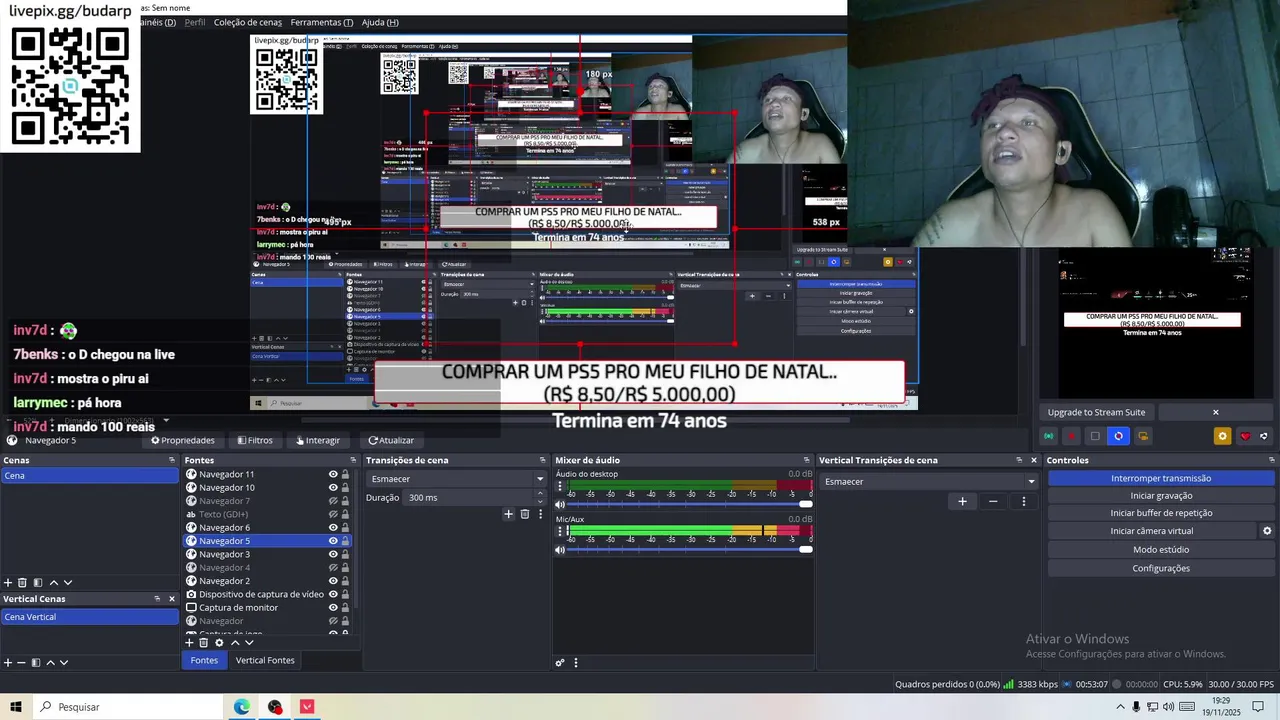This screenshot has height=720, width=1280.
Task: Click the yellow gear icon in Stream Suite bar
Action: click(1222, 436)
